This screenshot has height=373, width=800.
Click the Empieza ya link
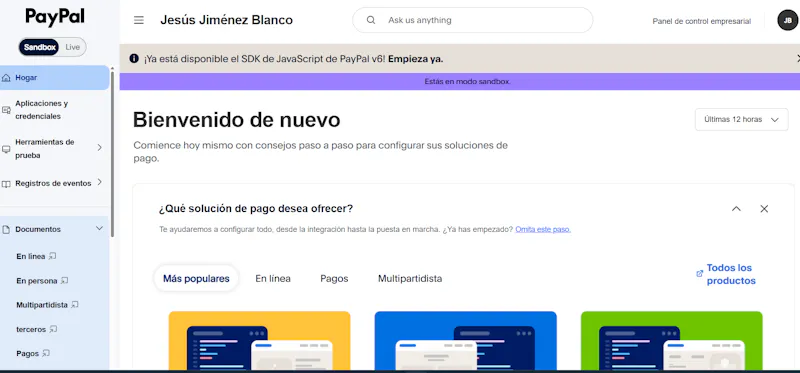click(x=415, y=59)
